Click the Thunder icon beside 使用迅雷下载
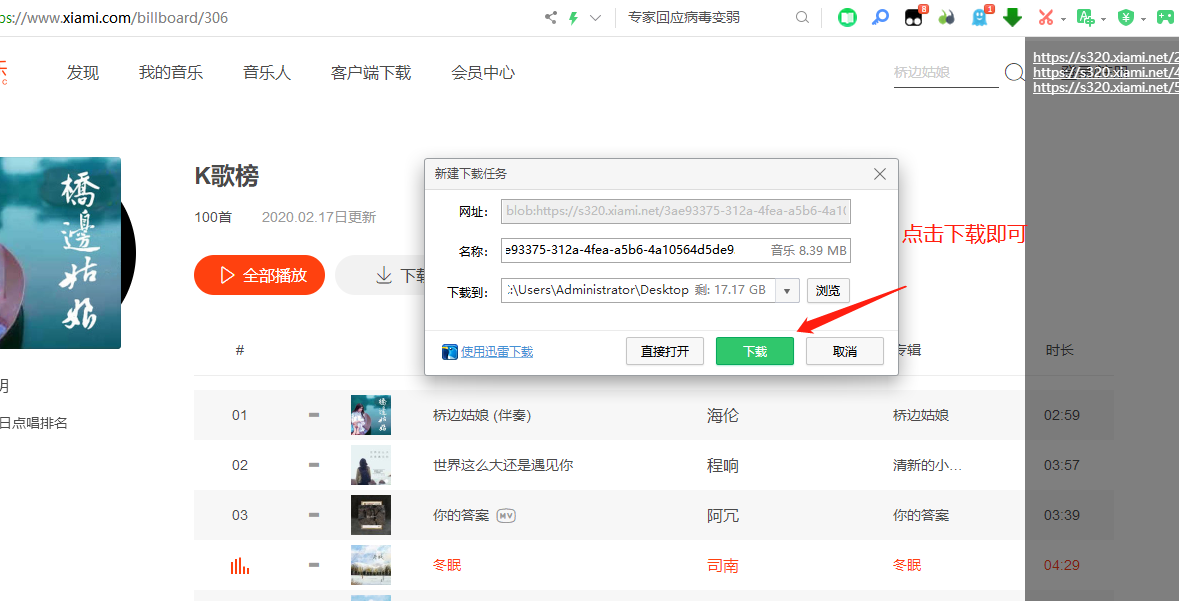This screenshot has height=601, width=1179. (450, 351)
